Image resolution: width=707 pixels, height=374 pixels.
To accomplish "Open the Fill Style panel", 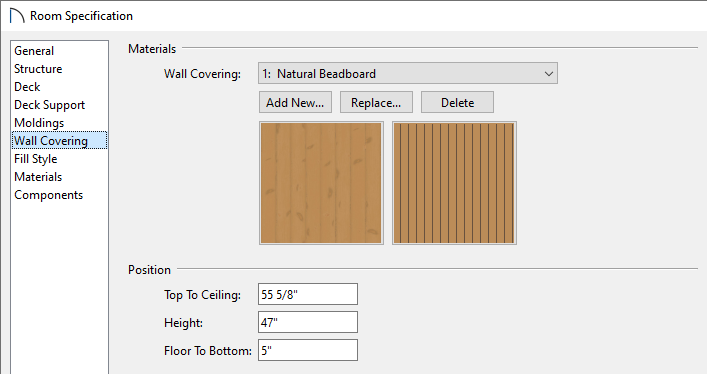I will pyautogui.click(x=36, y=159).
